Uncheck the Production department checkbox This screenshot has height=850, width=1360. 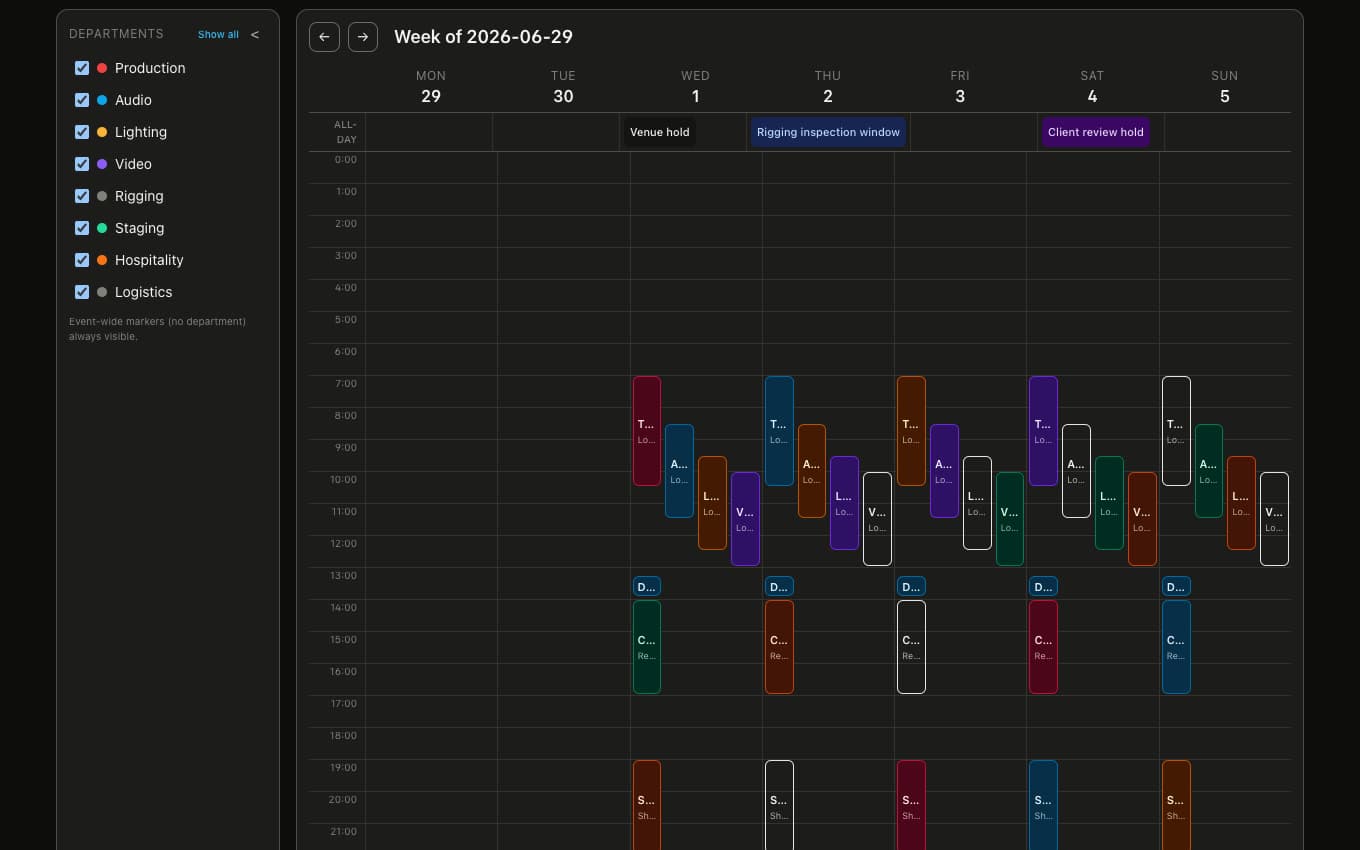tap(82, 68)
